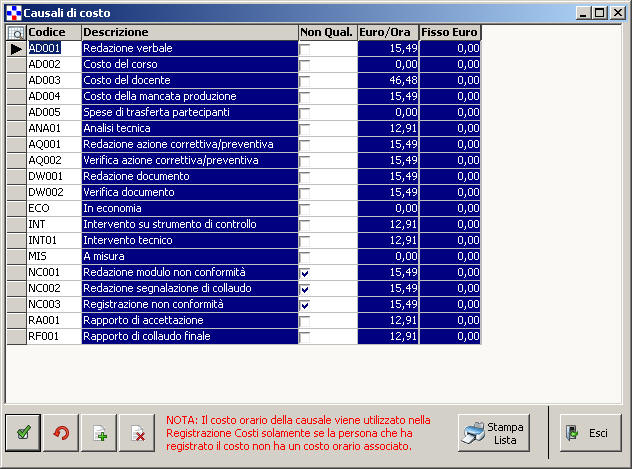Viewport: 632px width, 469px height.
Task: Edit the Euro/Ora value for ANA01
Action: point(388,128)
